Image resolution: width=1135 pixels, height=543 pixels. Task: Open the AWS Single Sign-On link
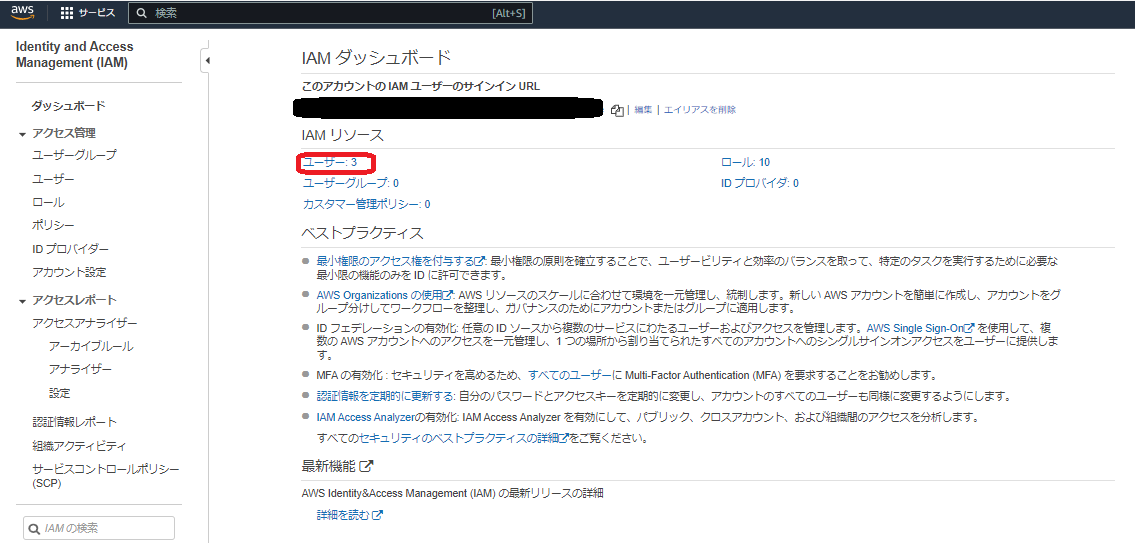pos(920,328)
